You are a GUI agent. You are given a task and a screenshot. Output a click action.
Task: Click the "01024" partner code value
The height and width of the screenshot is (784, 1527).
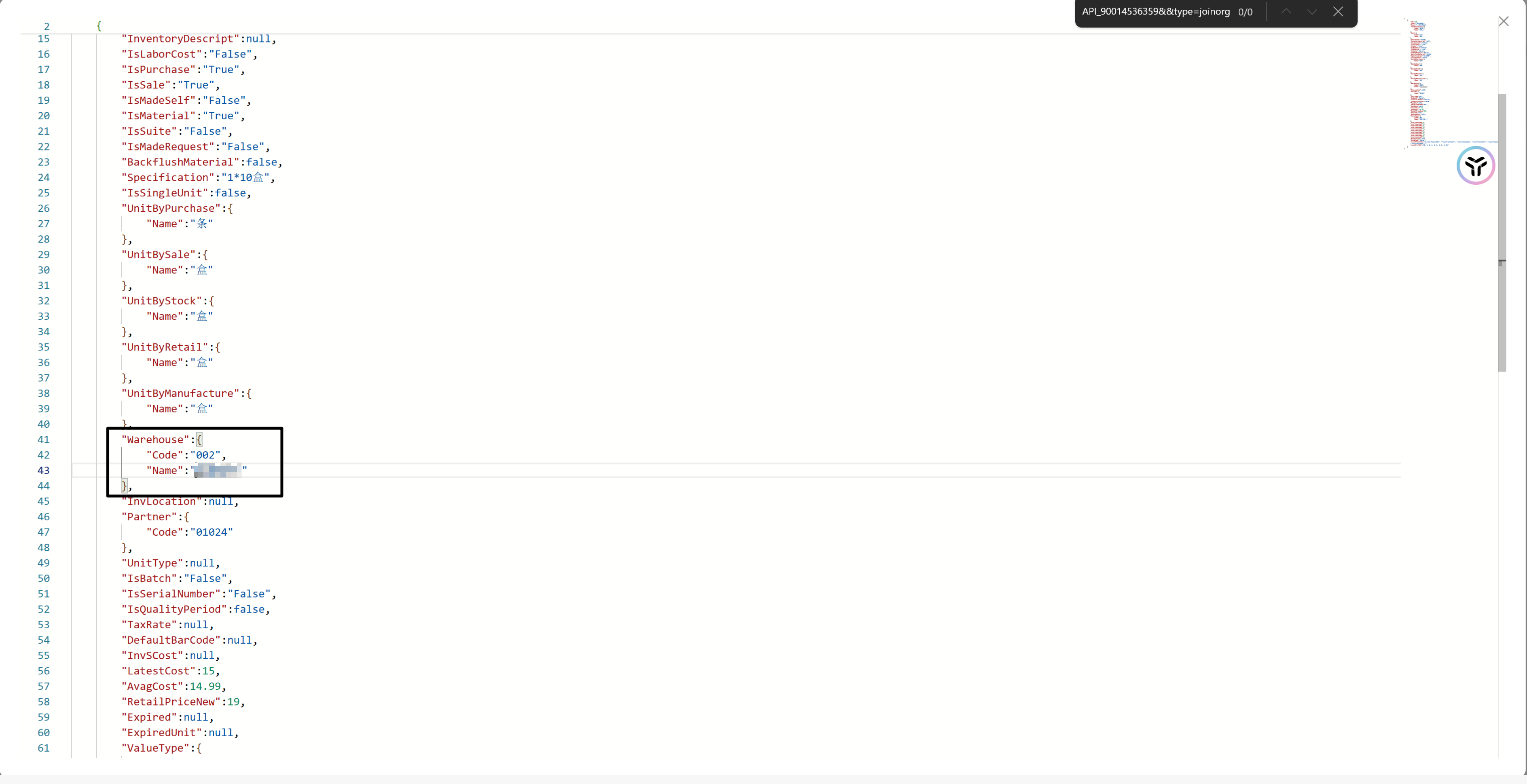point(211,532)
